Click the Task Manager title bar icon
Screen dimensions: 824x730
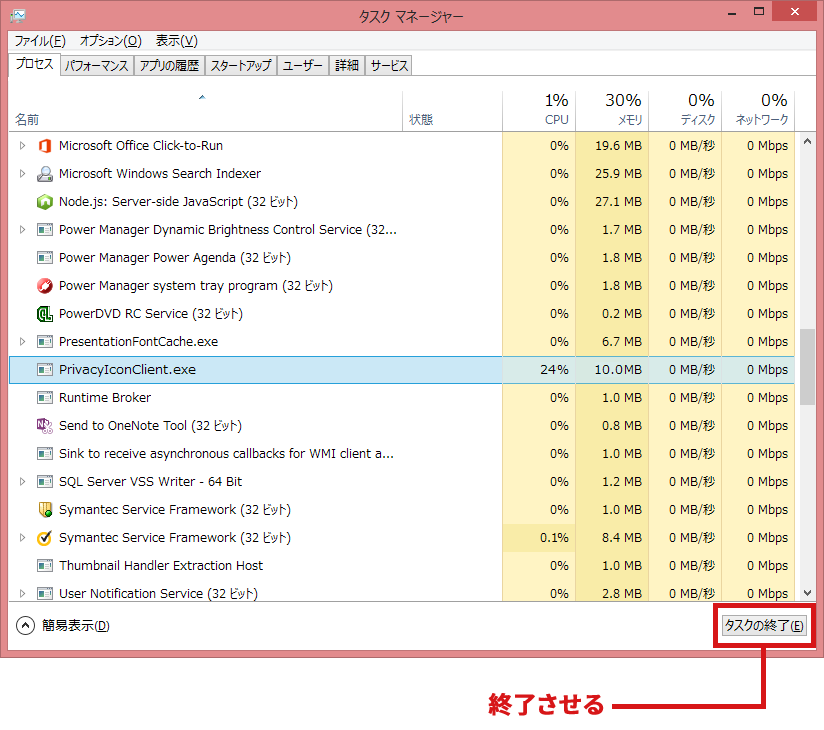point(18,16)
